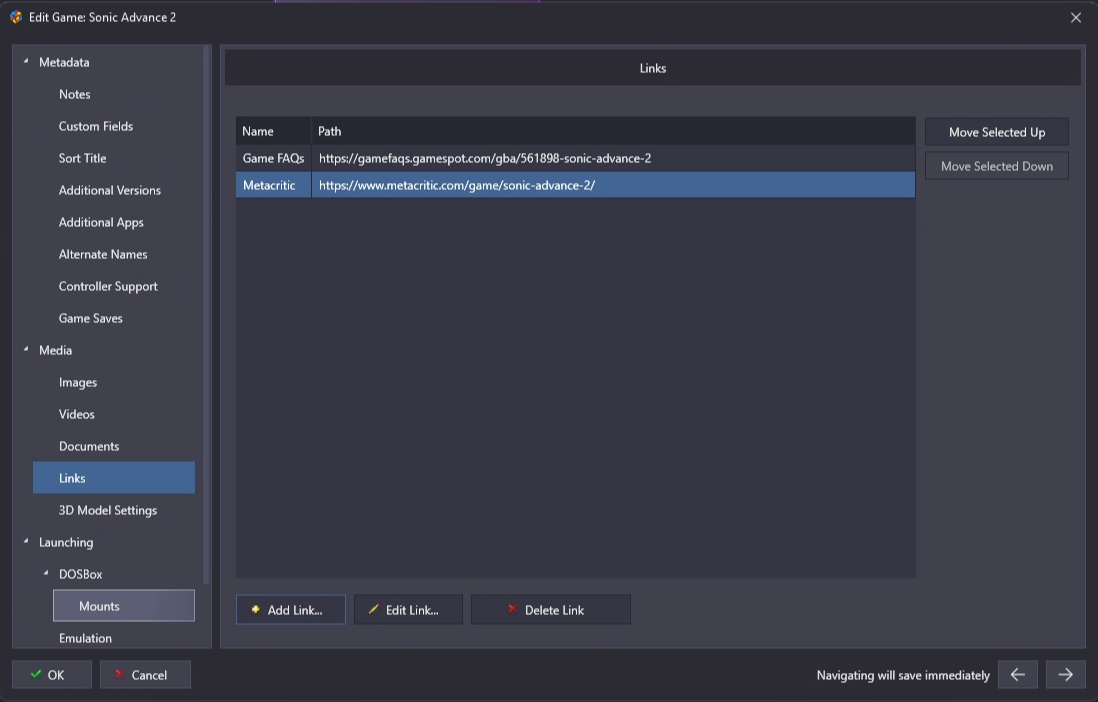This screenshot has height=702, width=1098.
Task: Open Additional Apps section
Action: tap(102, 222)
